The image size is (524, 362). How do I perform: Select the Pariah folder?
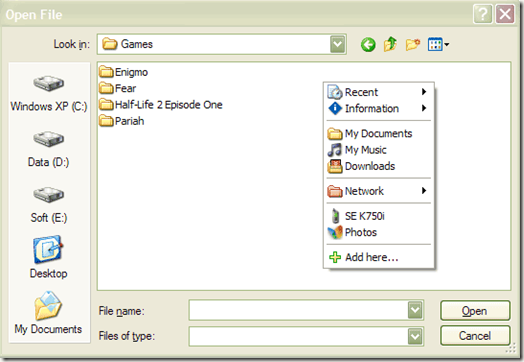pos(122,121)
